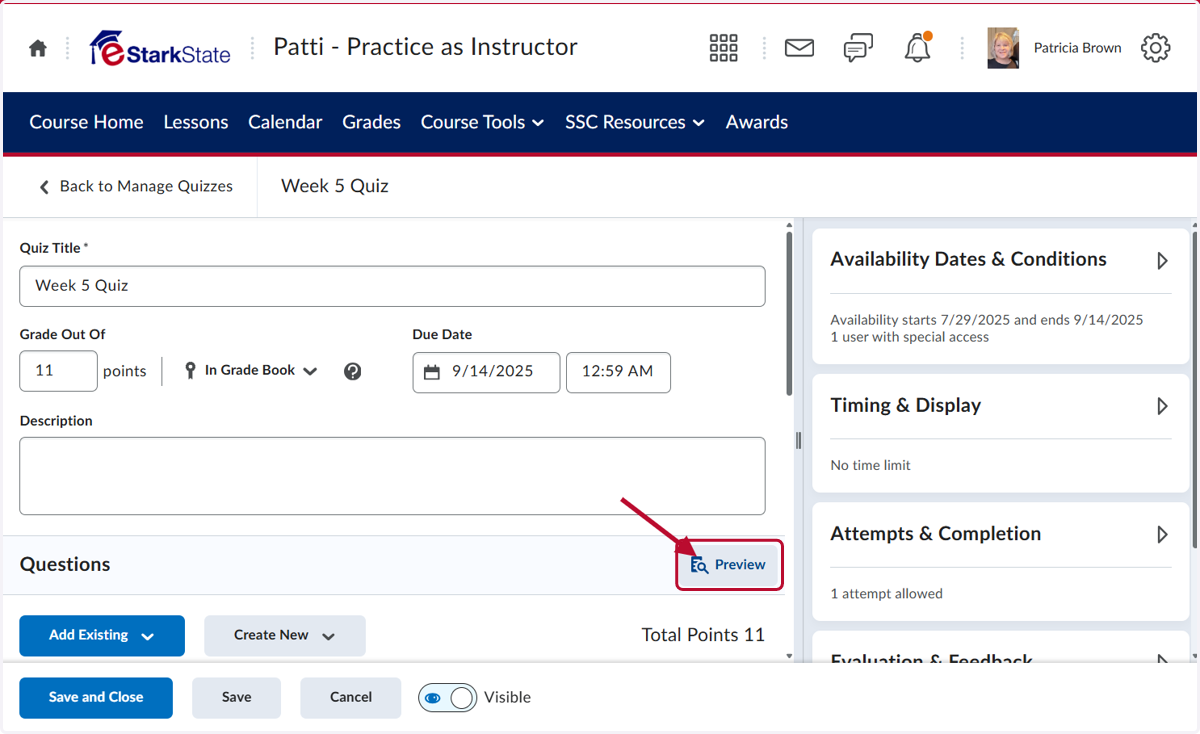Click inside the Description text box

click(392, 476)
